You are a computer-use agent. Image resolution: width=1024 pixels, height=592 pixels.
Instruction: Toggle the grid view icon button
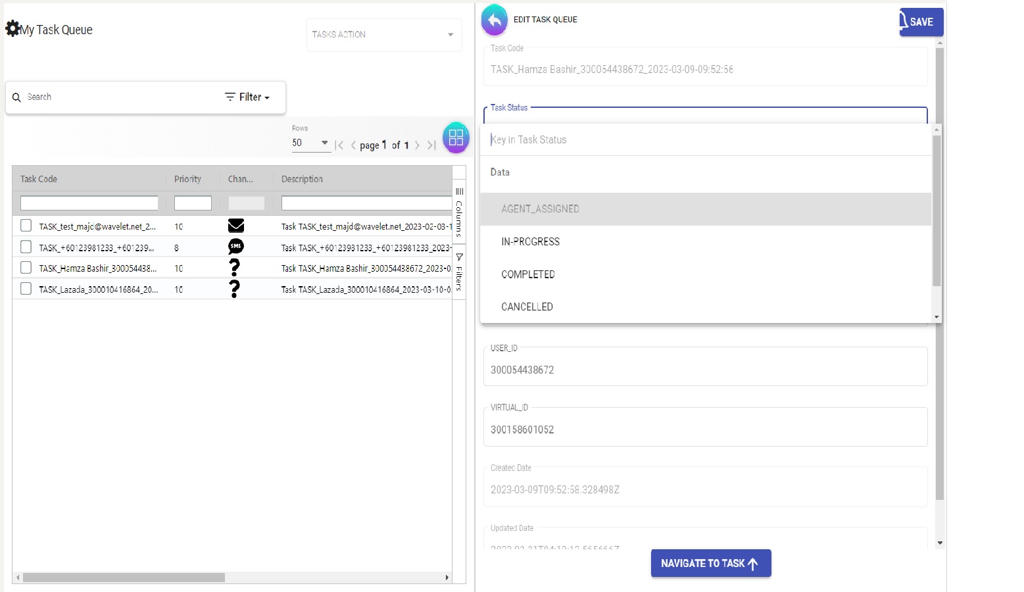point(455,138)
